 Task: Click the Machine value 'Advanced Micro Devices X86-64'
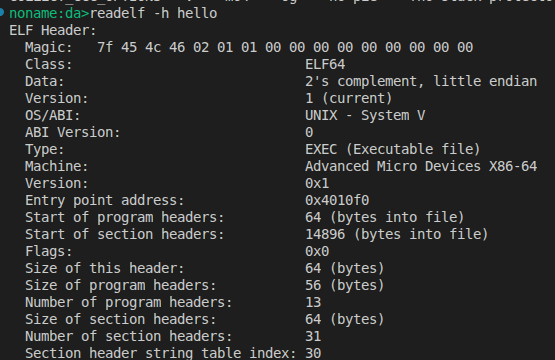[x=421, y=166]
